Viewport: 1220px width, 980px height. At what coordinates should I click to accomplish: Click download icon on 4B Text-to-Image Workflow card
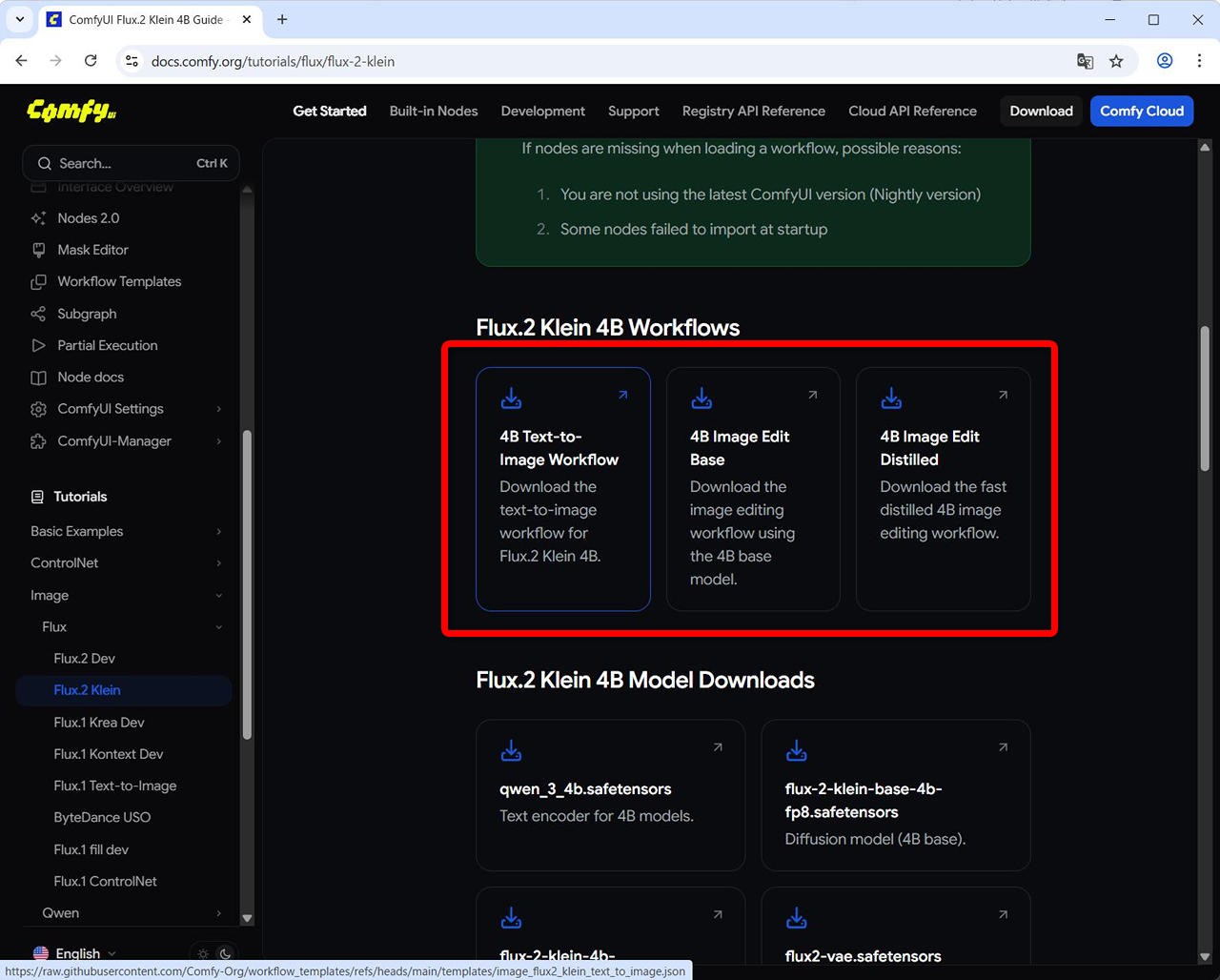point(511,398)
